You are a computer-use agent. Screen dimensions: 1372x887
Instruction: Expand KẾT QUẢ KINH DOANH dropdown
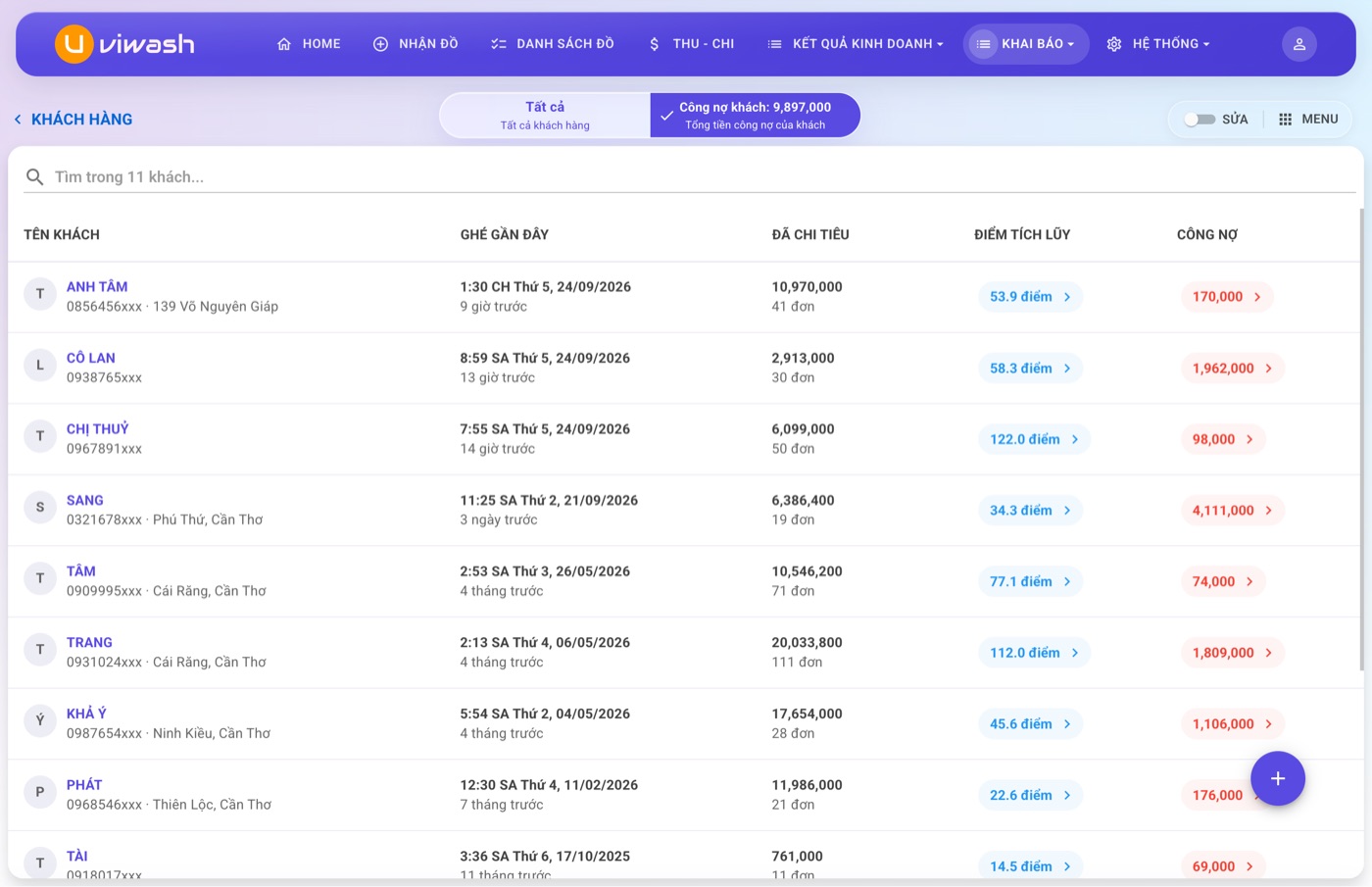pyautogui.click(x=855, y=44)
